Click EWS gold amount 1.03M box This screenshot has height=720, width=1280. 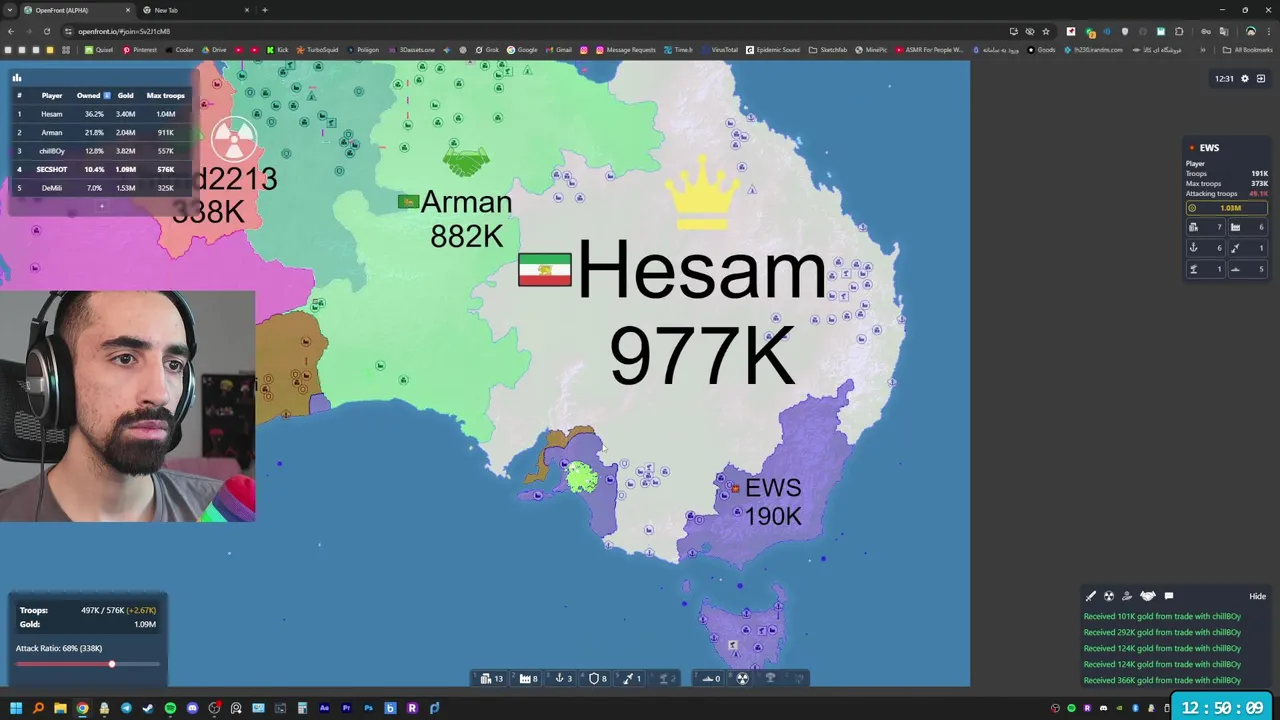tap(1226, 208)
